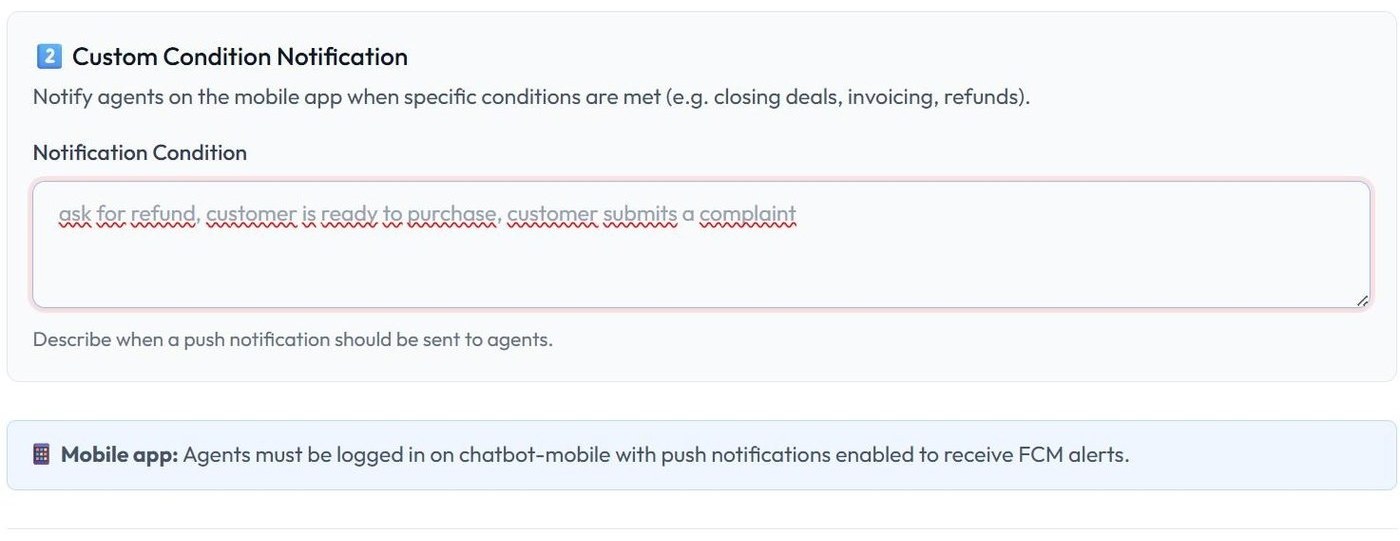1400x541 pixels.
Task: Click the Notification Condition field label
Action: [140, 153]
